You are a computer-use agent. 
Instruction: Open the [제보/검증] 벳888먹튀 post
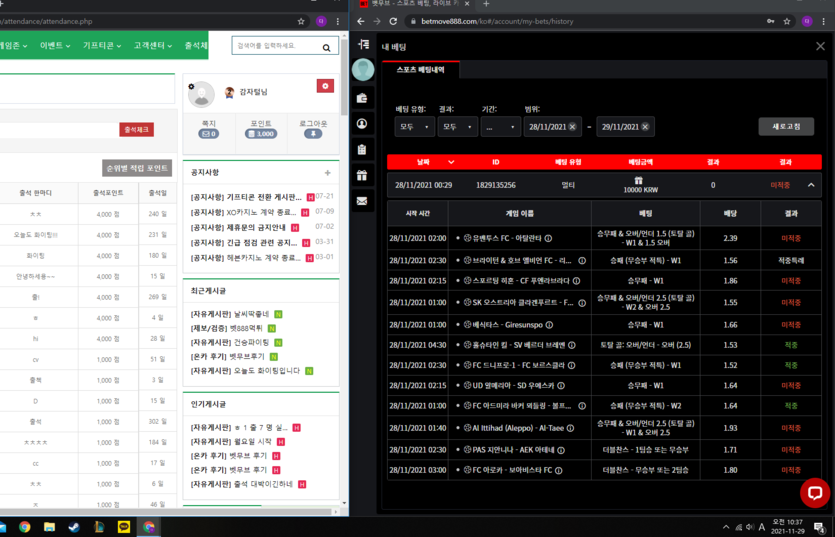click(226, 328)
